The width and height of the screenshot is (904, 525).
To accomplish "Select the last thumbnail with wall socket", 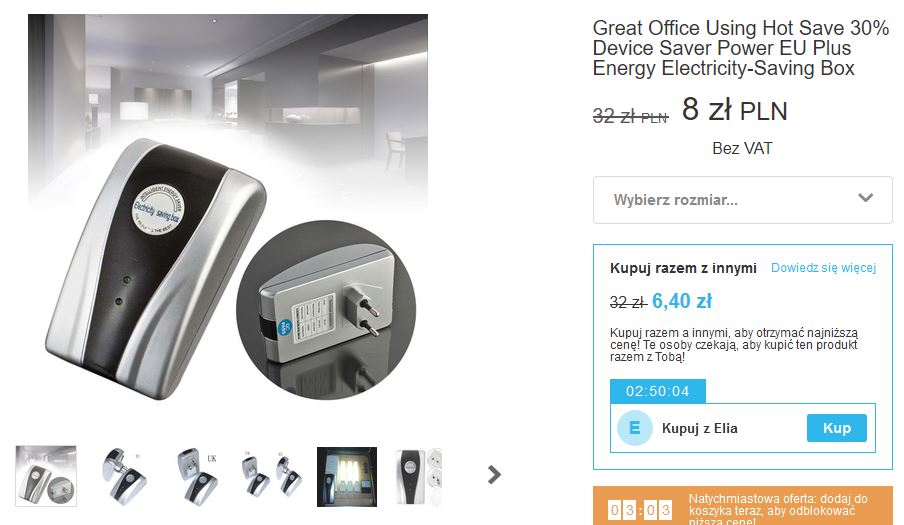I will tap(419, 476).
